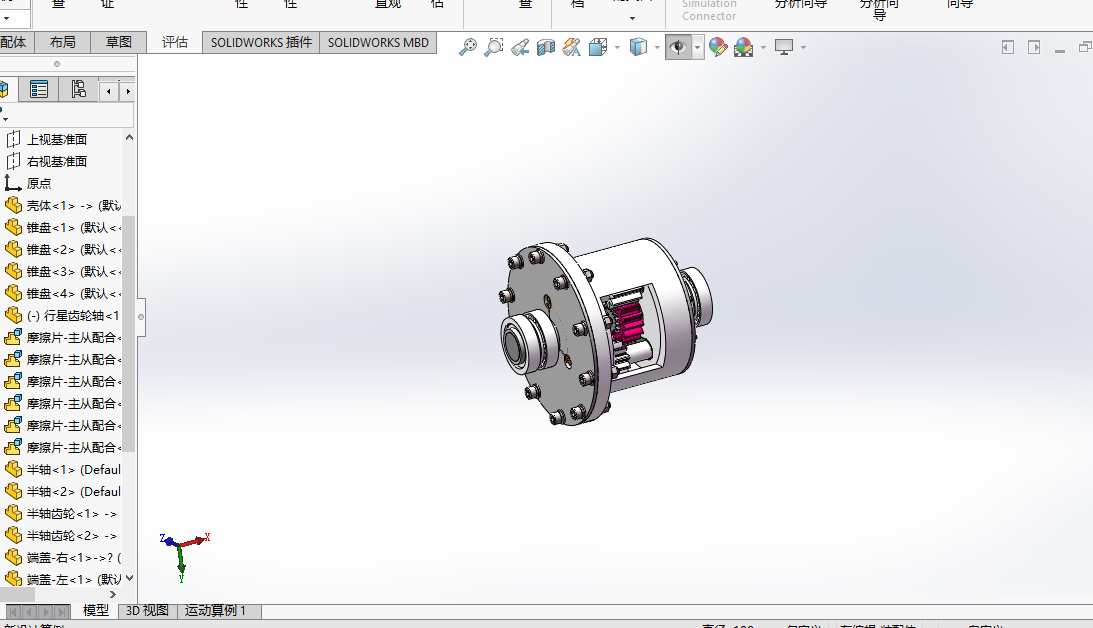Click the part icon of 半轴<1>
The width and height of the screenshot is (1093, 628).
coord(13,470)
